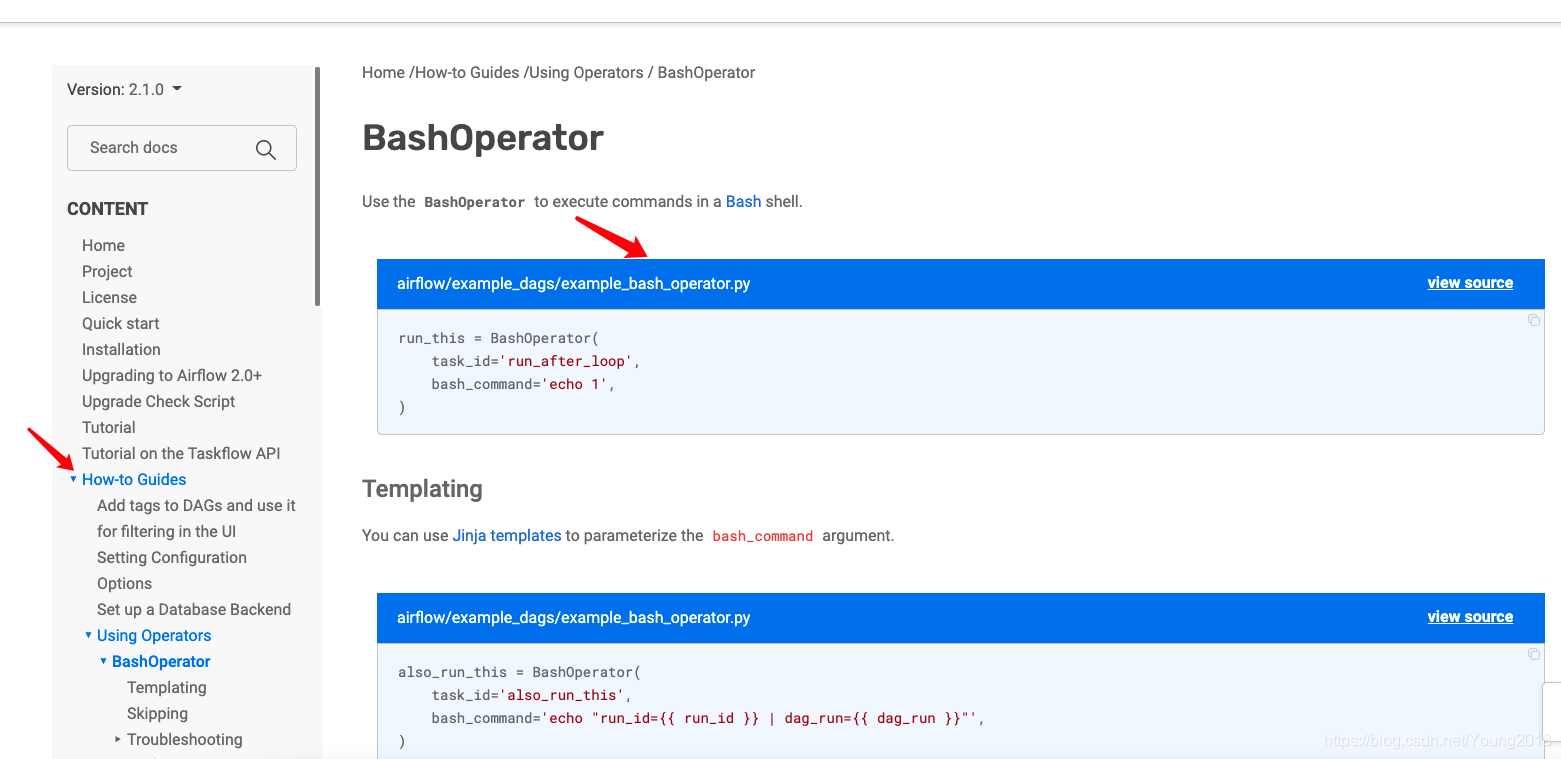This screenshot has height=759, width=1561.
Task: Click the task_id='run_after_loop' code line
Action: 535,361
